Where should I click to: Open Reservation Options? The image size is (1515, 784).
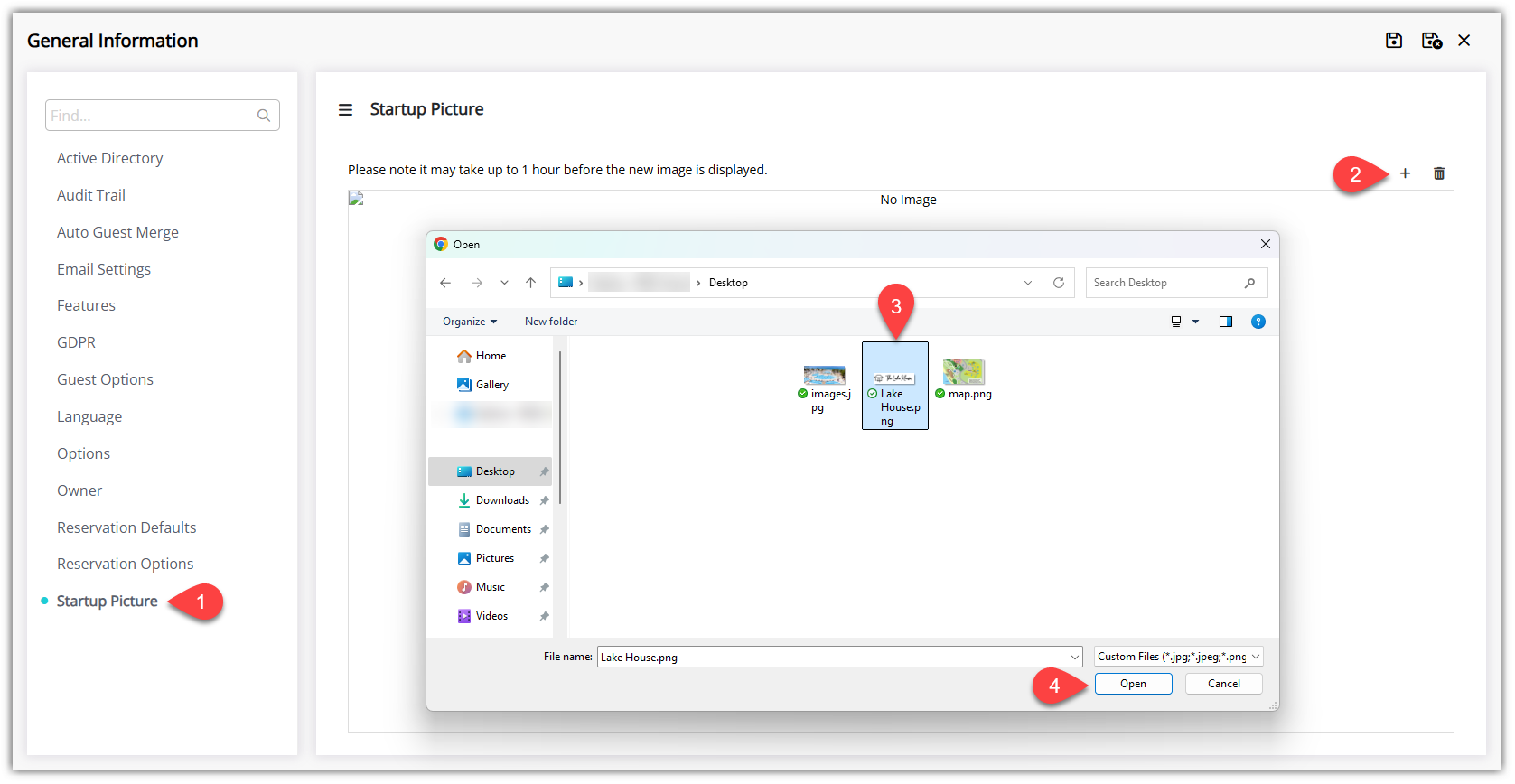pos(125,564)
